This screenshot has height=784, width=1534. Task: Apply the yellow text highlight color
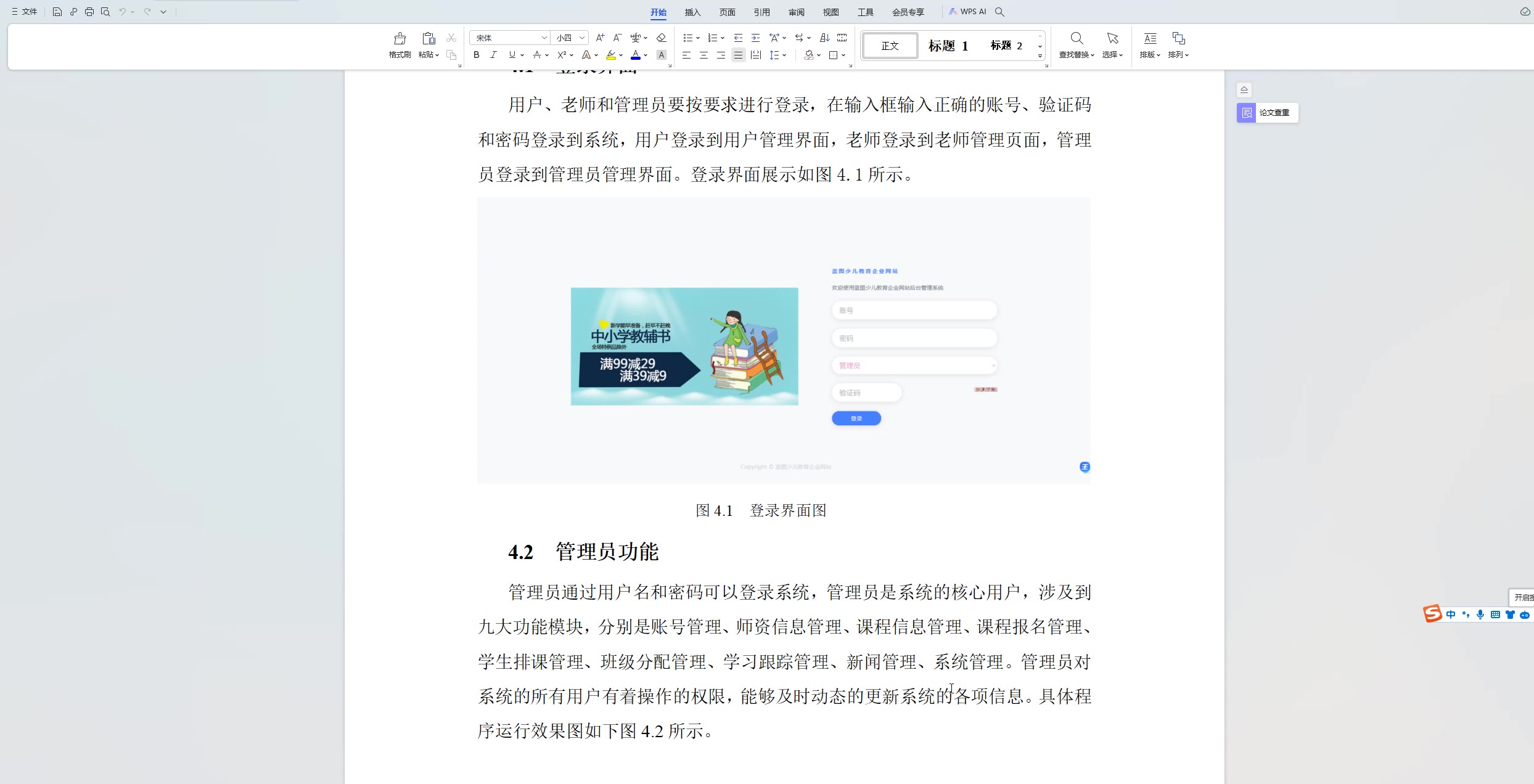610,55
